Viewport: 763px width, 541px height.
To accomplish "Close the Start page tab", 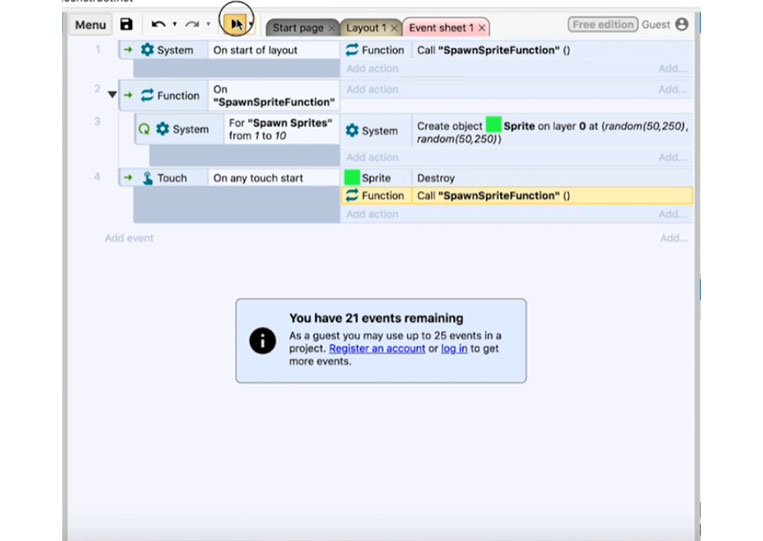I will point(331,28).
